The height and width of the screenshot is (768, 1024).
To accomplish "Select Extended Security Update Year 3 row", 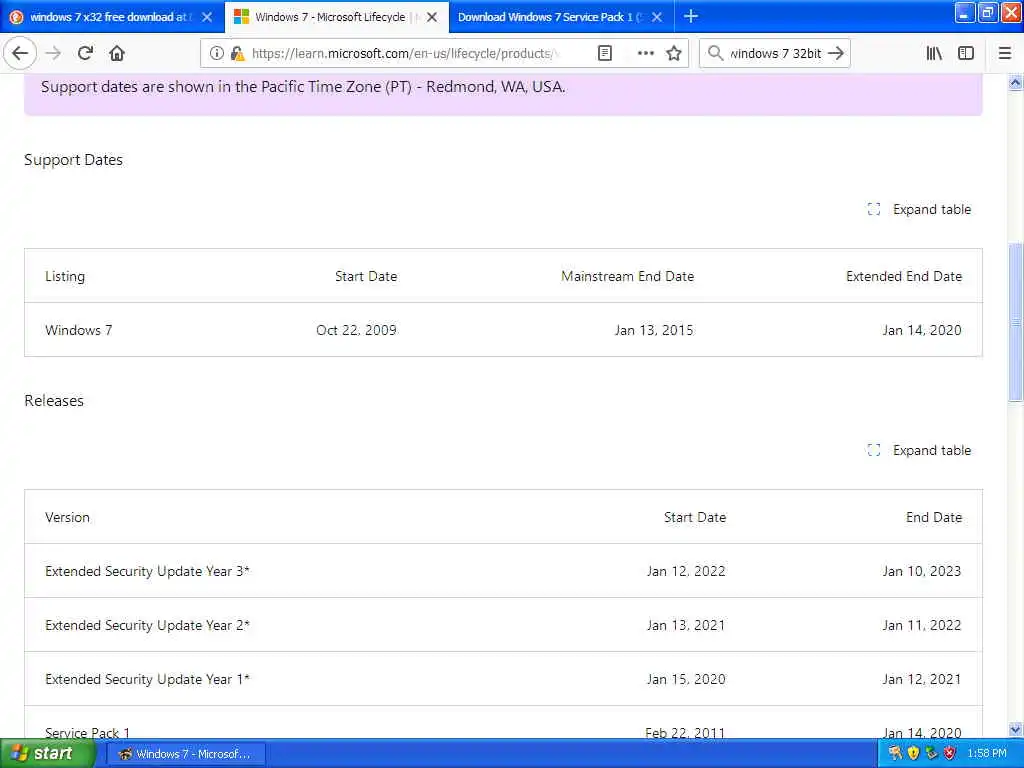I will (504, 571).
